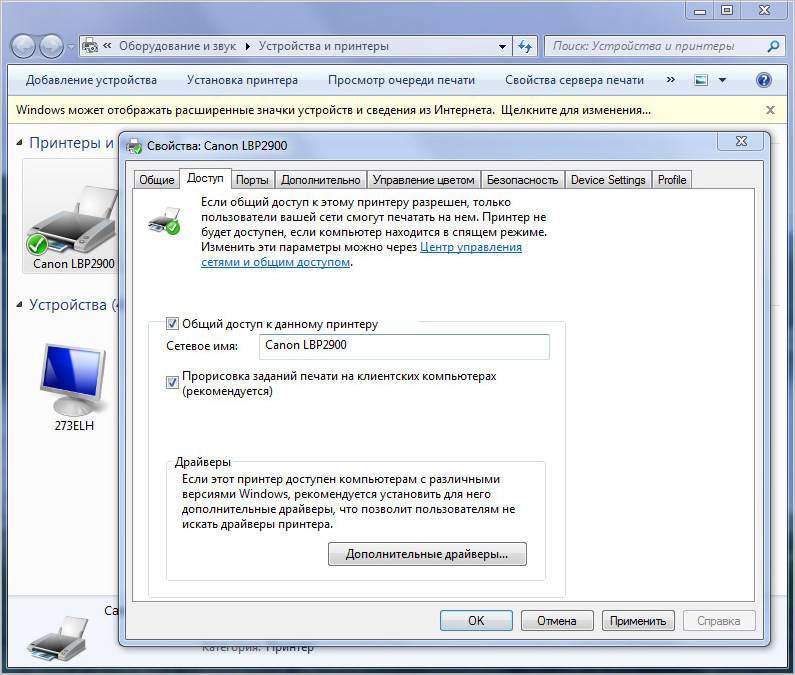Click Устройства и принтеры breadcrumb
795x675 pixels.
click(323, 46)
